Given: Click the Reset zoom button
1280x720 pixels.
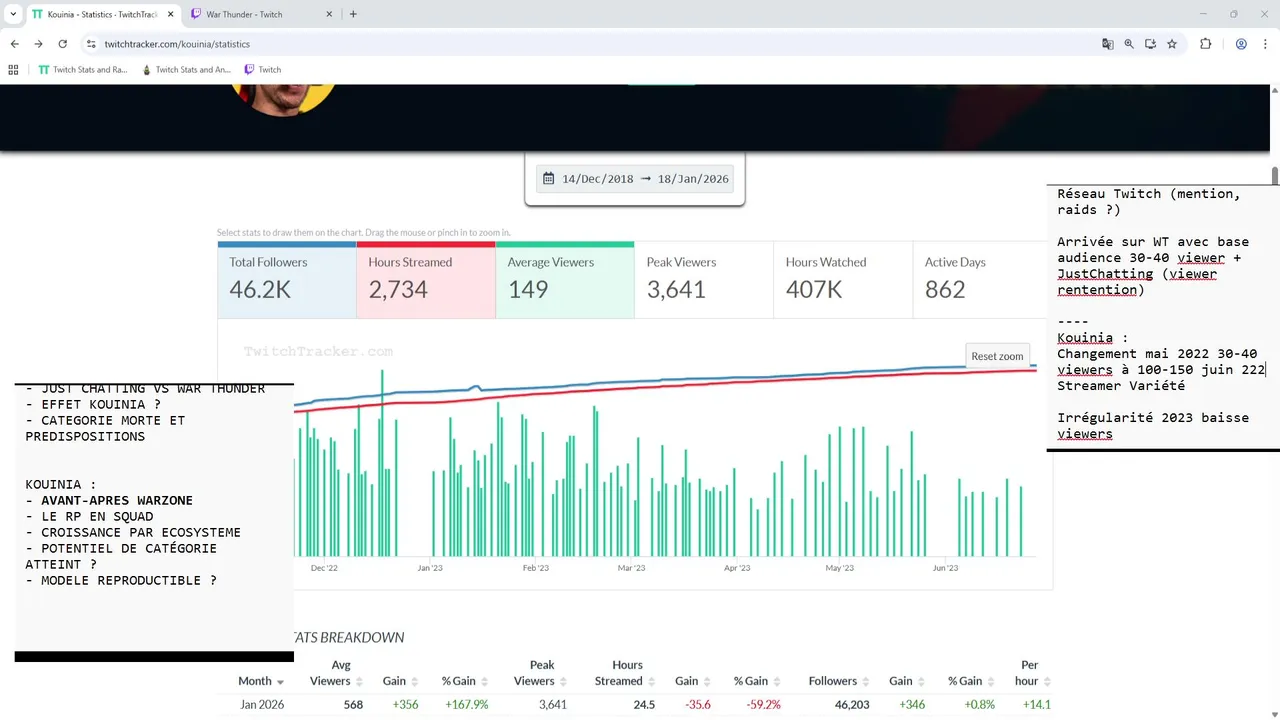Looking at the screenshot, I should [x=997, y=356].
